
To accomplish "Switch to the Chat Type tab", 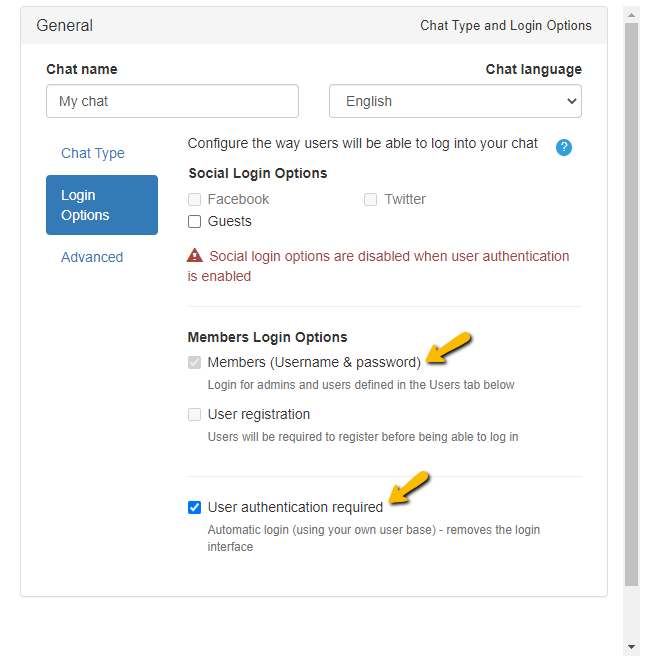I will (x=93, y=153).
